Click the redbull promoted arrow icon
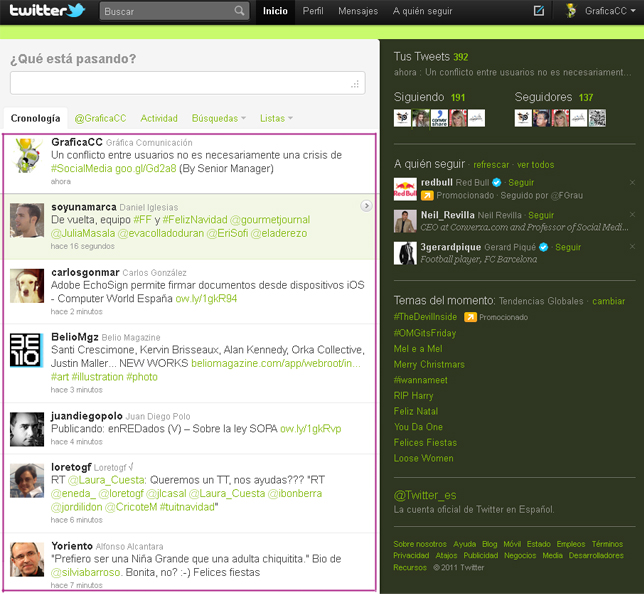The height and width of the screenshot is (594, 644). (x=427, y=196)
